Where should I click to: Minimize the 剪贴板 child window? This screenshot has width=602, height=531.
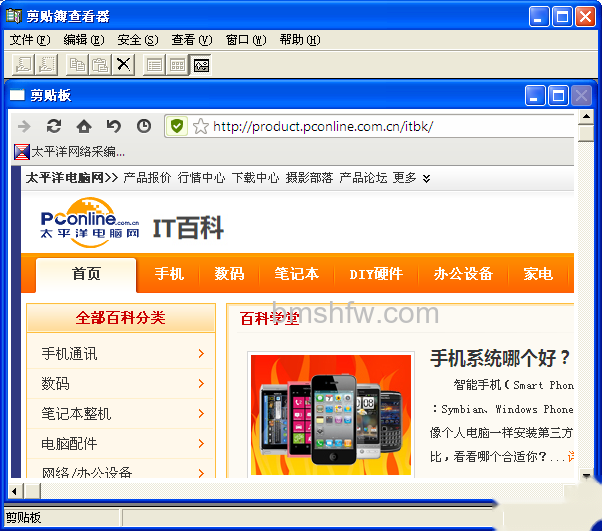[535, 95]
